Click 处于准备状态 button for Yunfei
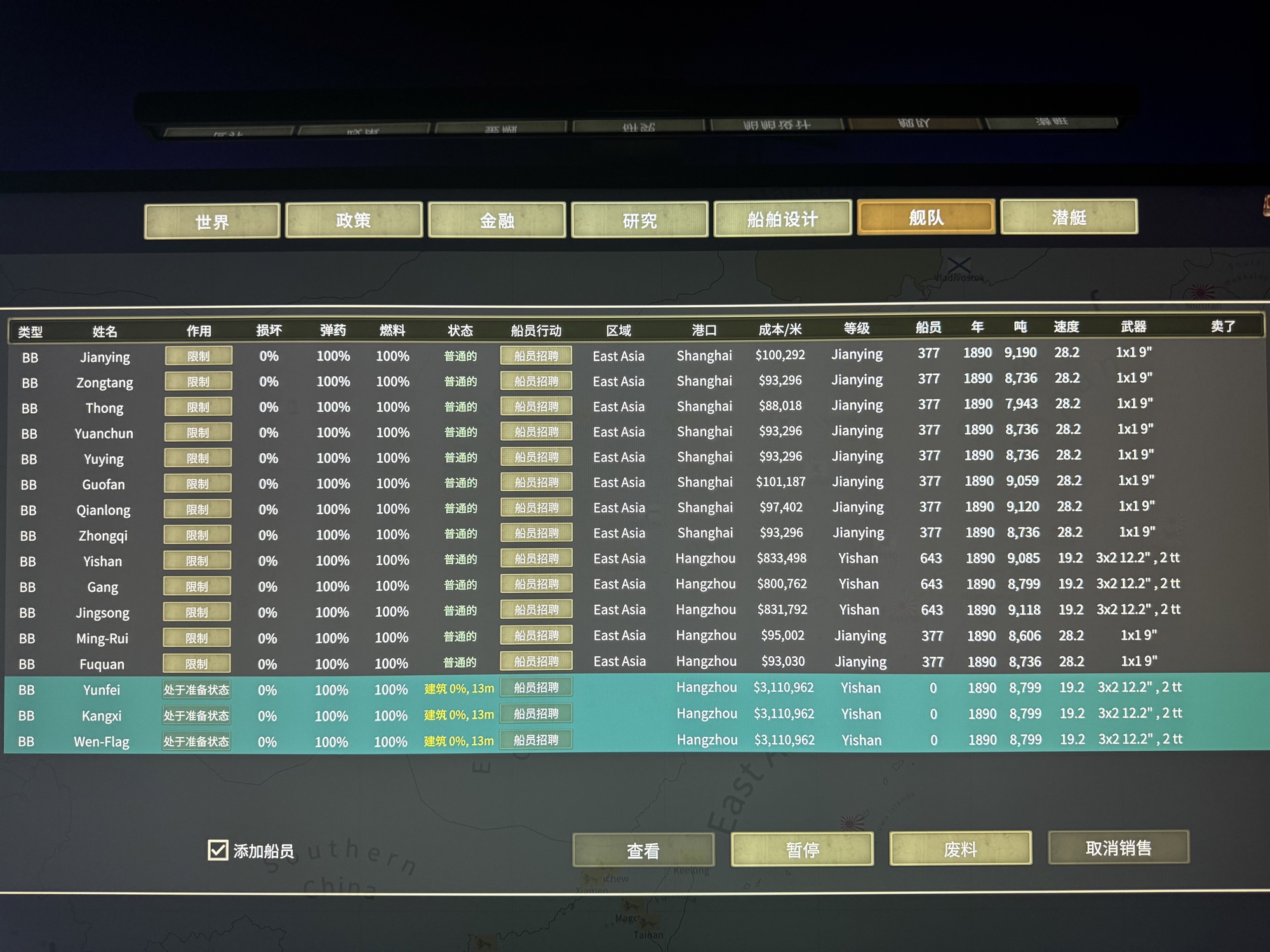Viewport: 1270px width, 952px height. click(x=196, y=690)
